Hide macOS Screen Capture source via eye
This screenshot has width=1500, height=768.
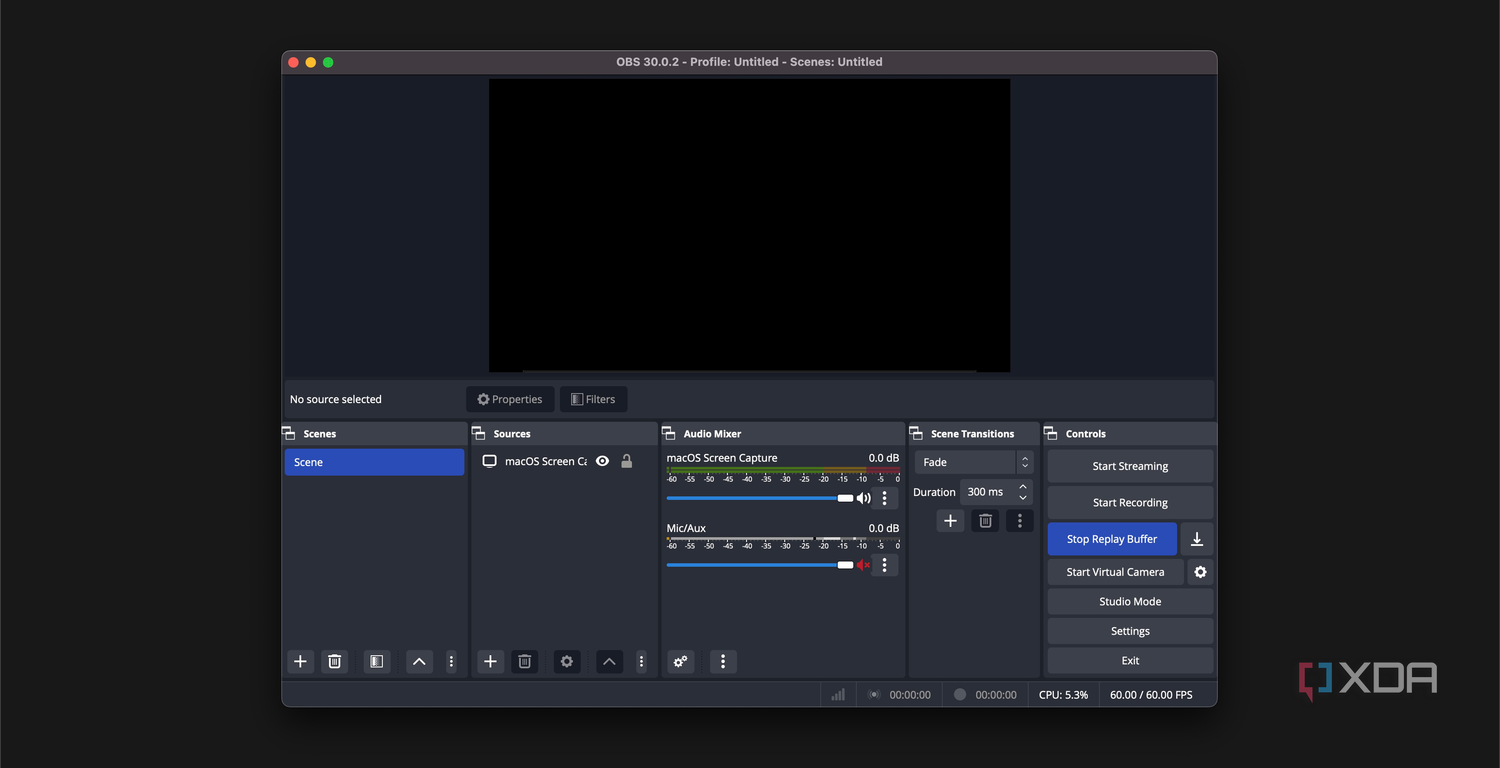tap(602, 461)
